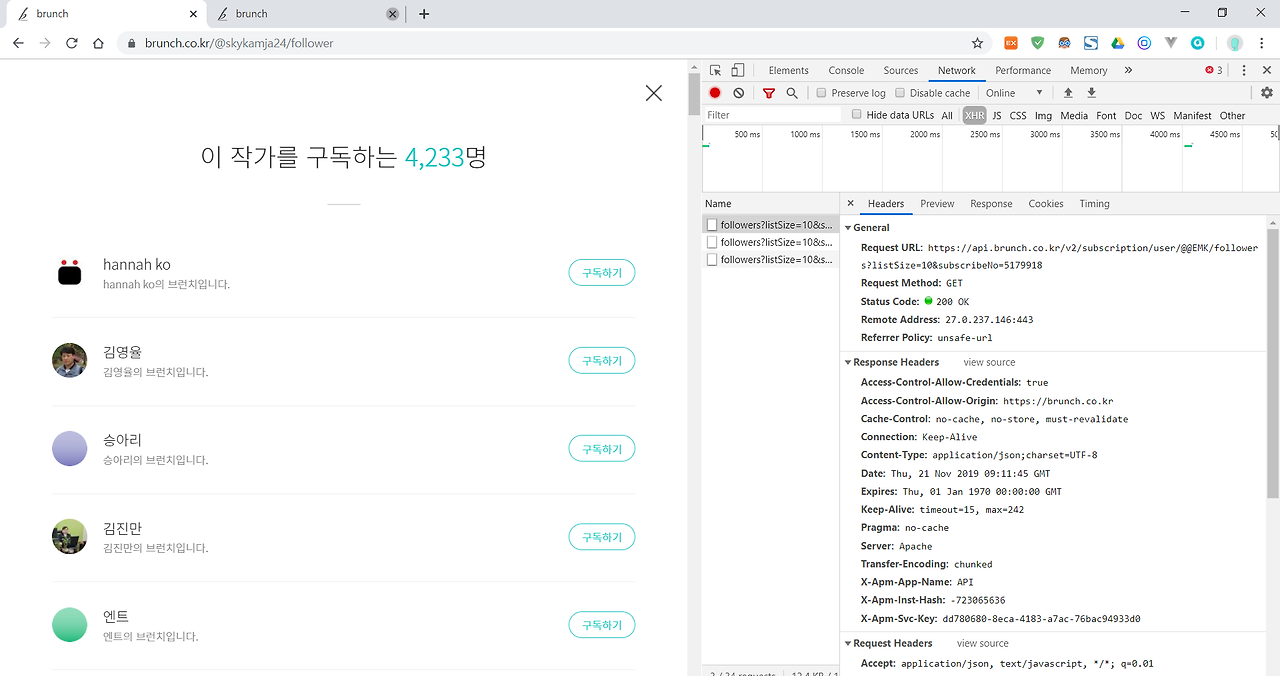
Task: Export HAR with the download arrow
Action: [x=1091, y=93]
